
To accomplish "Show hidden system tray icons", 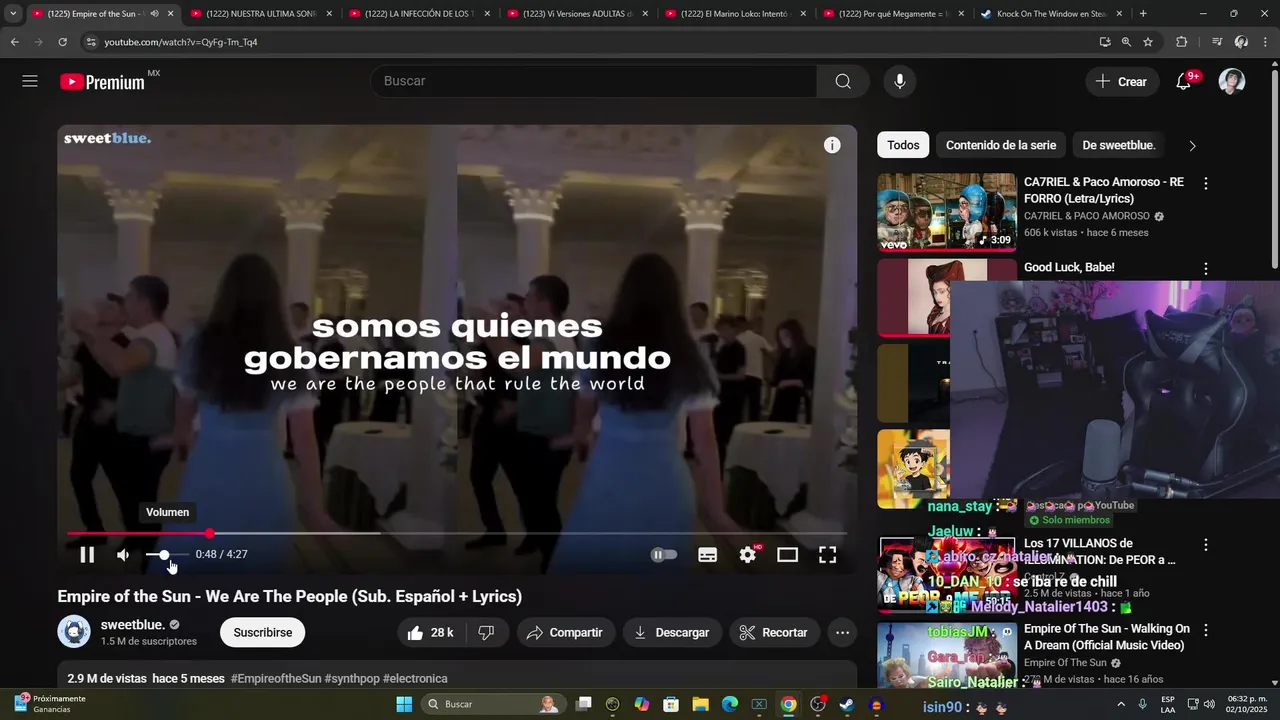I will 1121,705.
